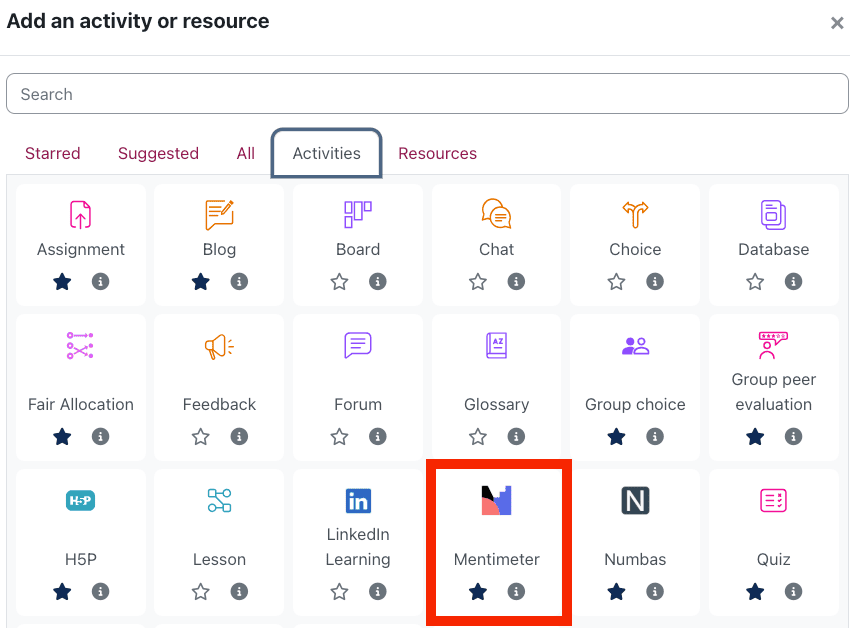The height and width of the screenshot is (628, 850).
Task: Pick the Board activity icon
Action: tap(358, 214)
